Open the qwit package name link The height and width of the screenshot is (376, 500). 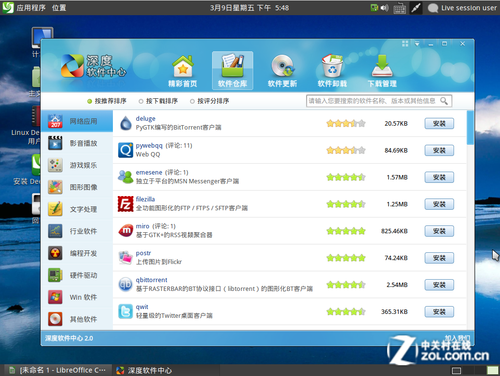142,307
